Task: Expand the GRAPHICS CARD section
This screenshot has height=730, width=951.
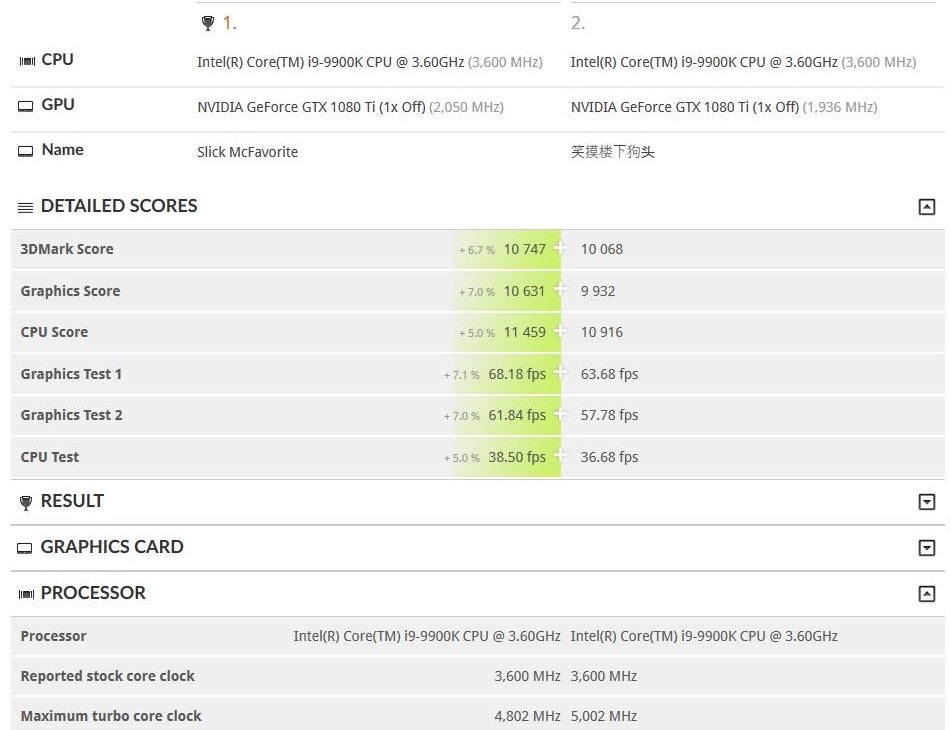Action: tap(926, 547)
